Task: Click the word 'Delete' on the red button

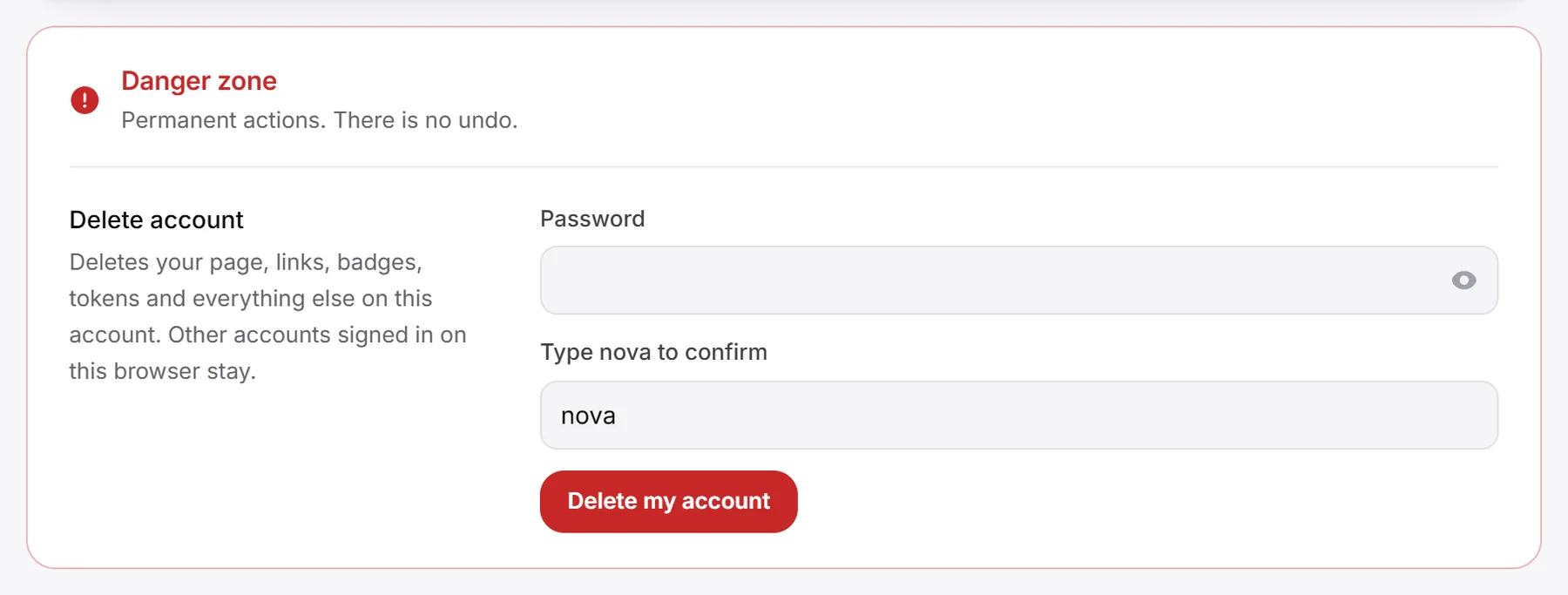Action: (x=602, y=501)
